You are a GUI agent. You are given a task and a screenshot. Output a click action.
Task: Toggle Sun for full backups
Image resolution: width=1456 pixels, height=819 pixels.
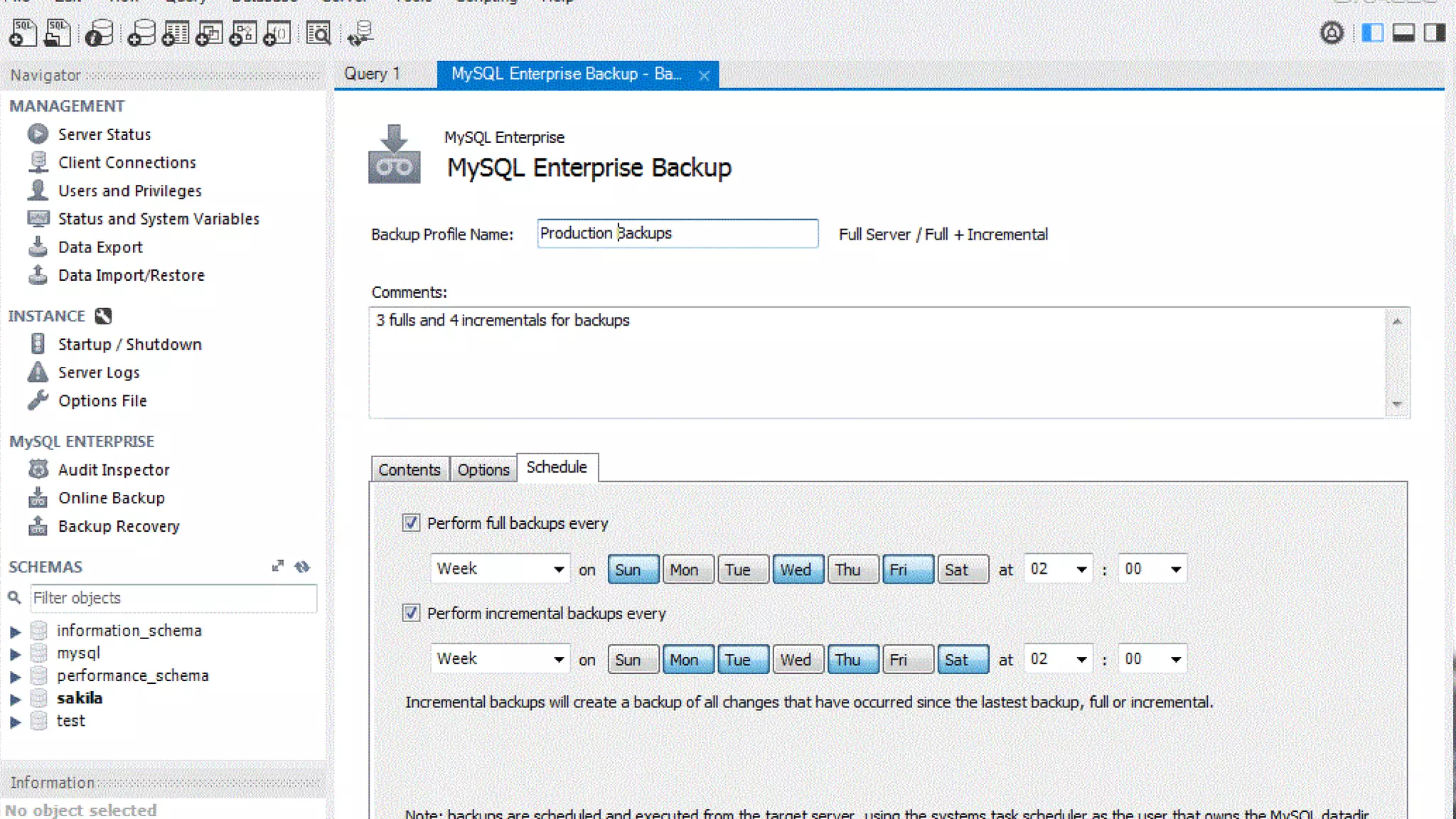[633, 569]
